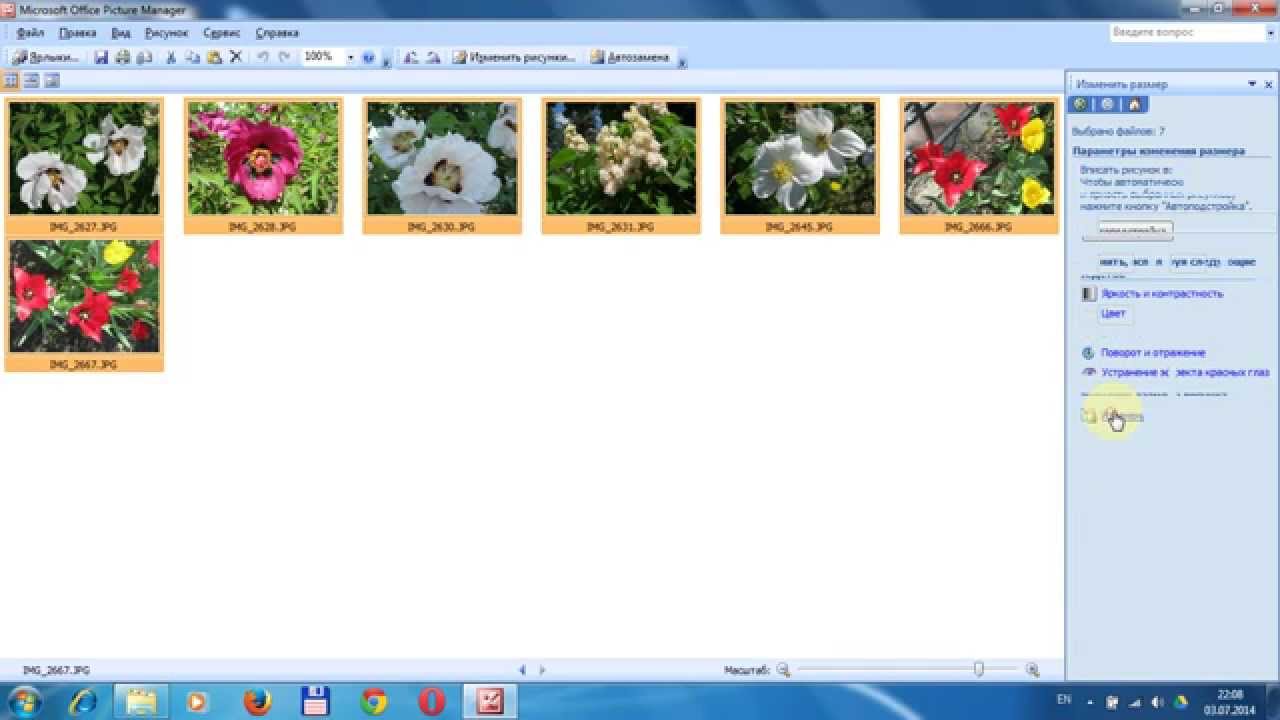Image resolution: width=1280 pixels, height=720 pixels.
Task: Open the Поворот и отражение link
Action: (x=1153, y=353)
